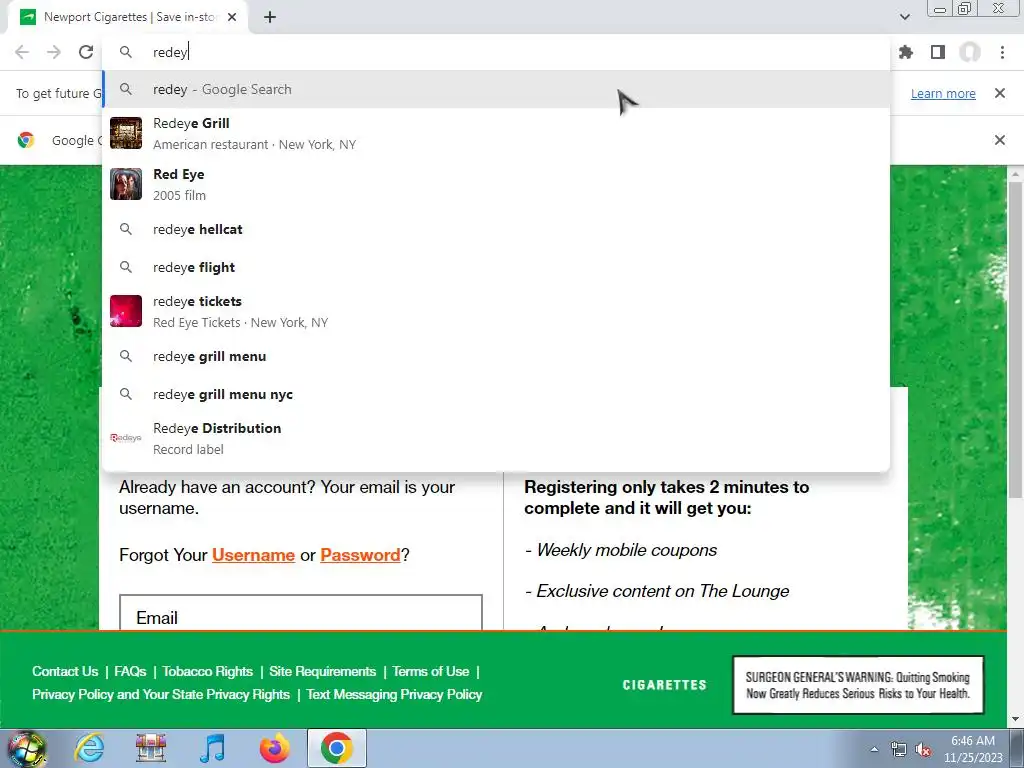The height and width of the screenshot is (768, 1024).
Task: Go forward using the forward arrow
Action: [54, 52]
